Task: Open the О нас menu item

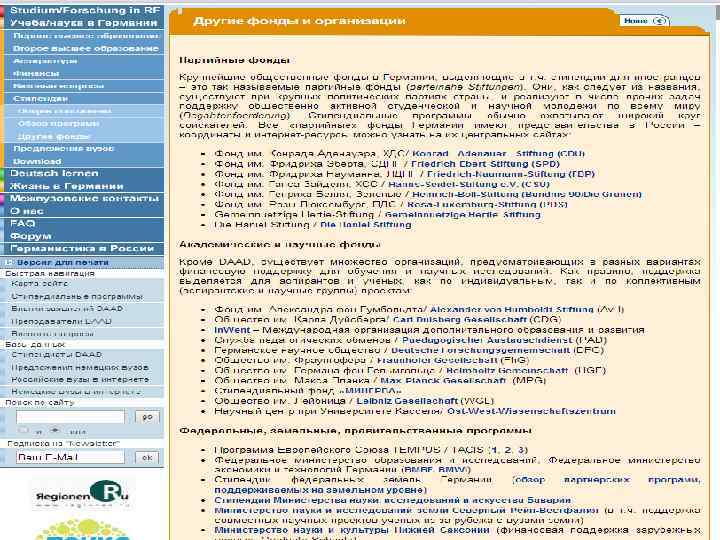Action: pos(27,211)
